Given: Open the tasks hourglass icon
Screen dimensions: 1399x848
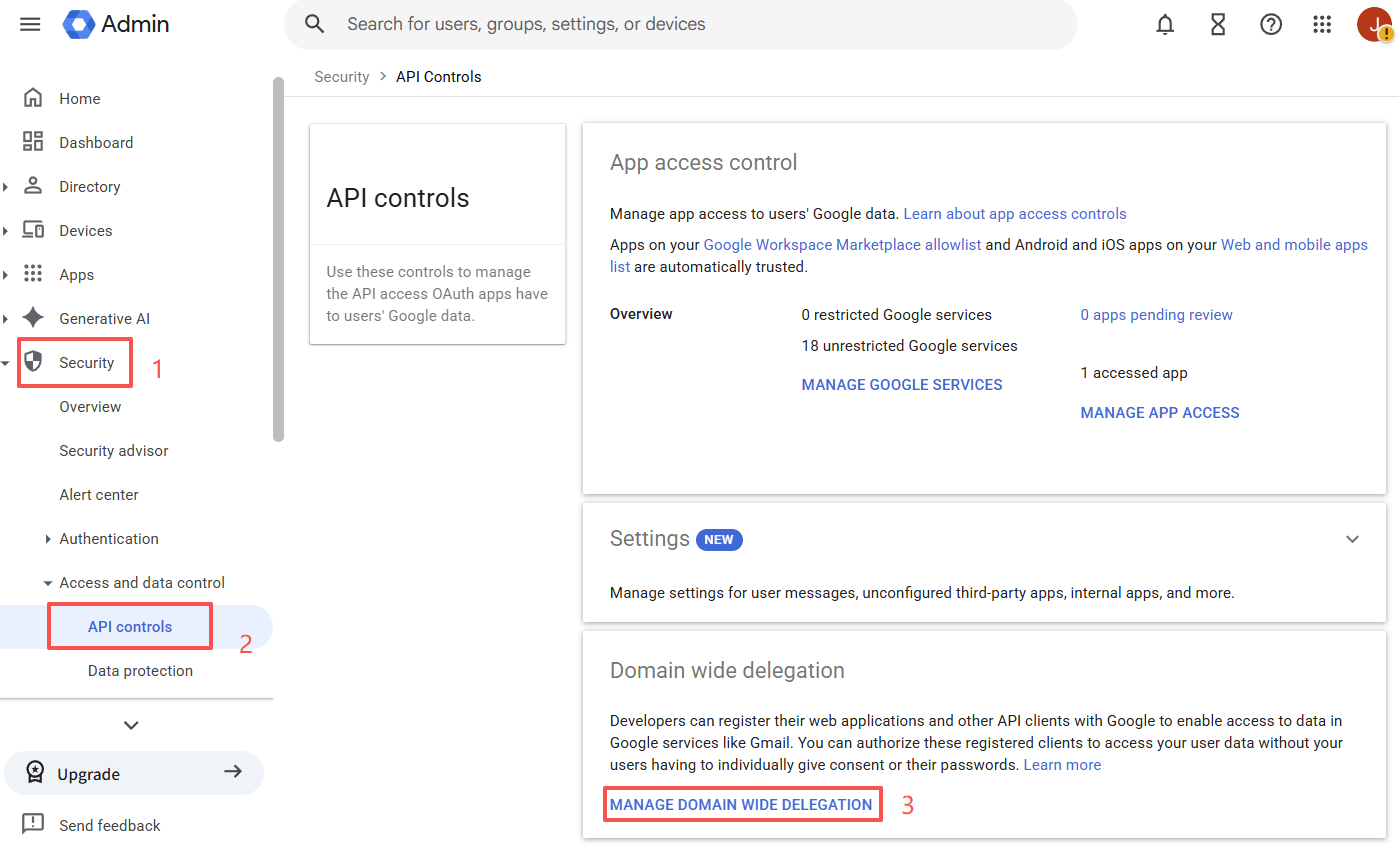Looking at the screenshot, I should click(x=1218, y=24).
